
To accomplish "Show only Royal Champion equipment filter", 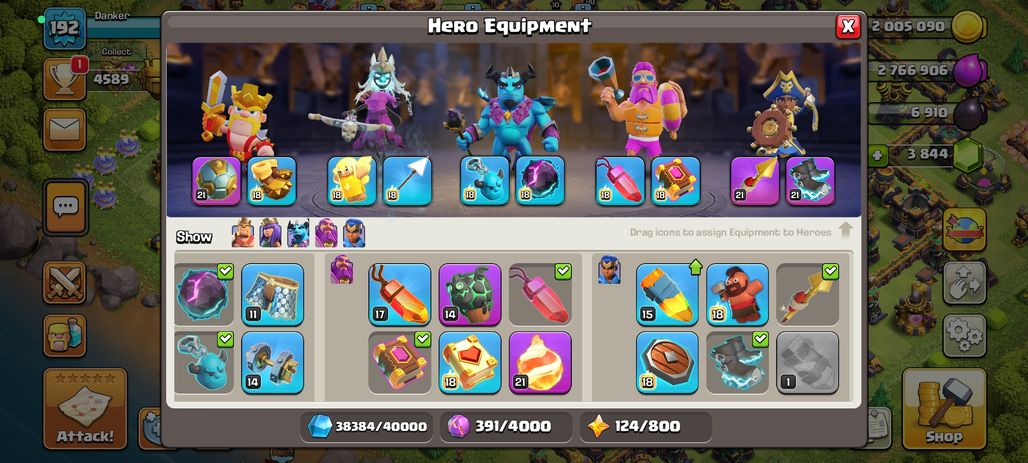I will [x=354, y=233].
